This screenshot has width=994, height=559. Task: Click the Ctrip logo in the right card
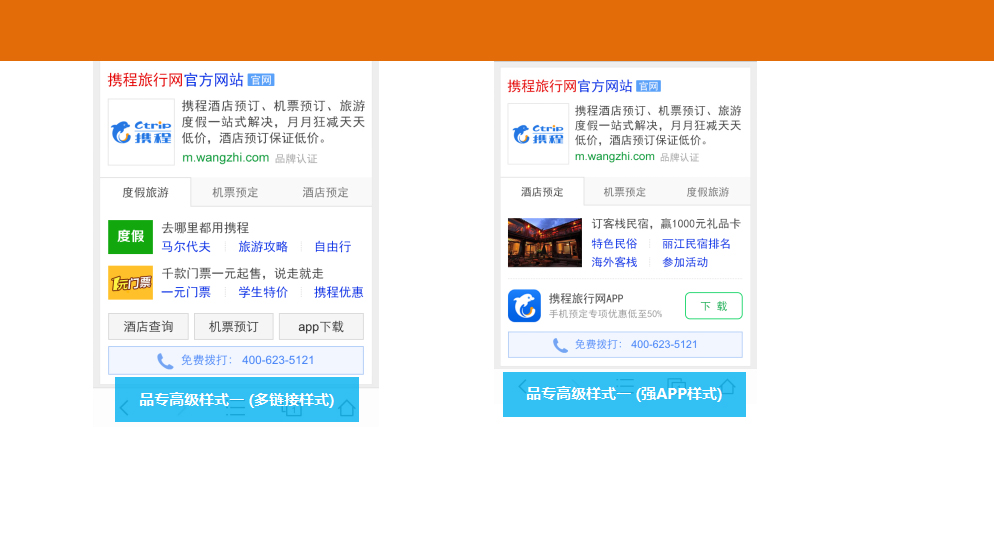coord(538,134)
